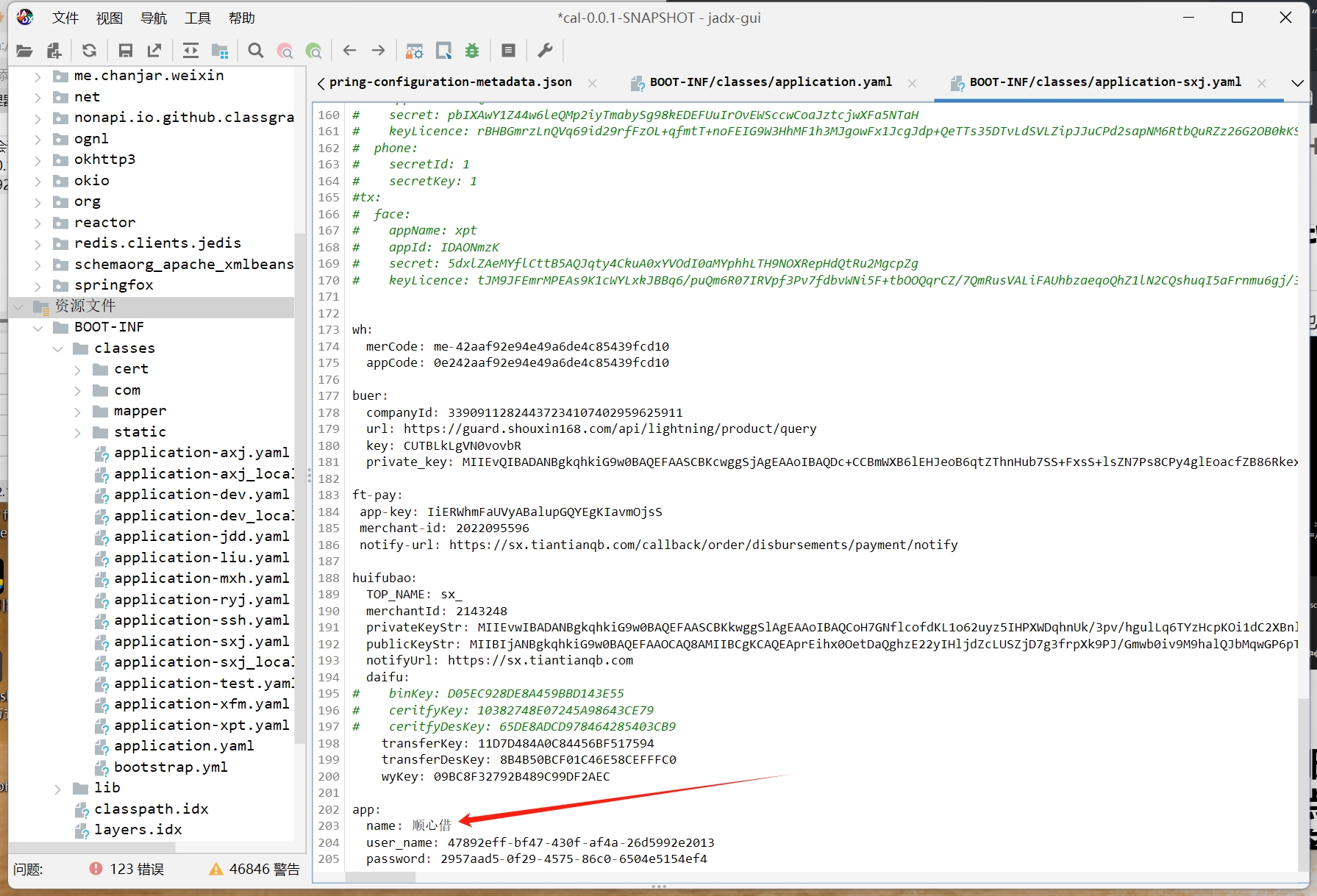Expand the okhttp3 package node
Image resolution: width=1317 pixels, height=896 pixels.
[38, 160]
